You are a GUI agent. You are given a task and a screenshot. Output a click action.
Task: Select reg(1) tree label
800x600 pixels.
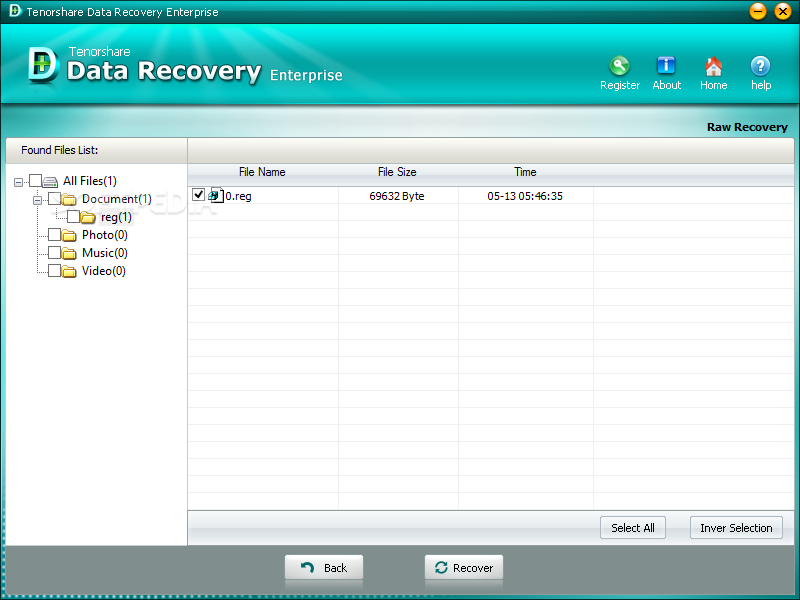(x=116, y=217)
